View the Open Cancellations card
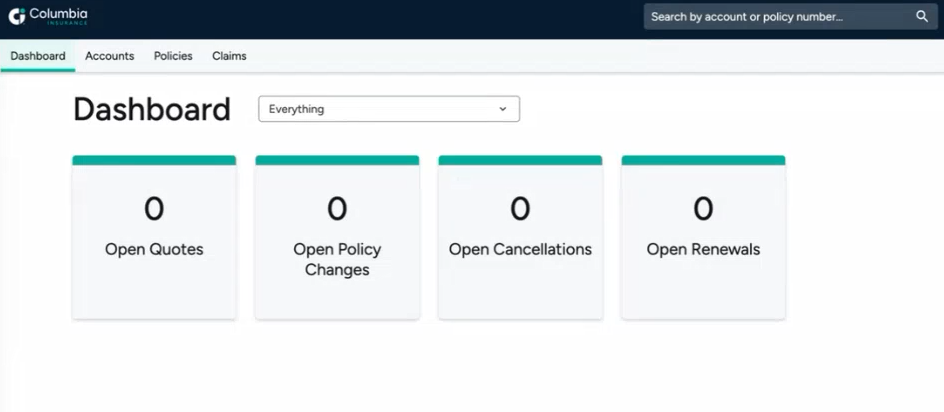 click(520, 237)
